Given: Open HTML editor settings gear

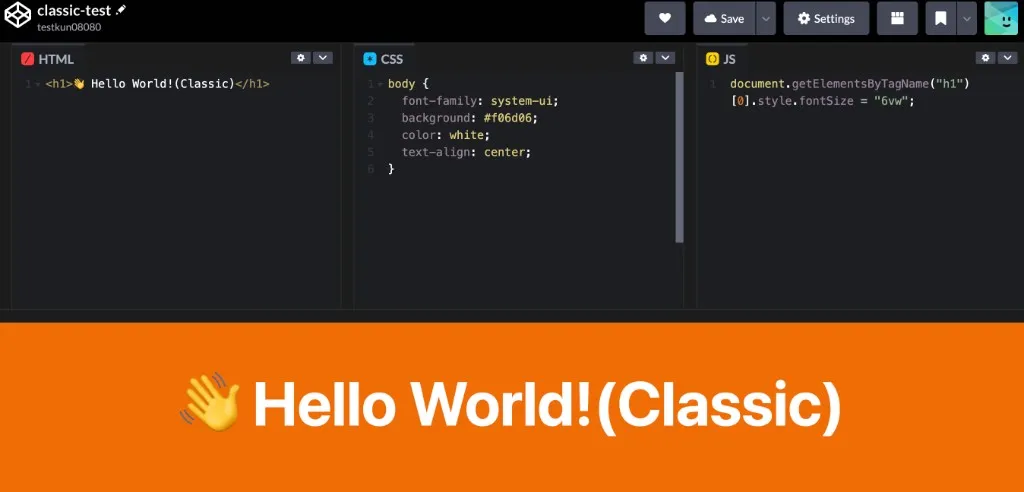Looking at the screenshot, I should click(300, 57).
